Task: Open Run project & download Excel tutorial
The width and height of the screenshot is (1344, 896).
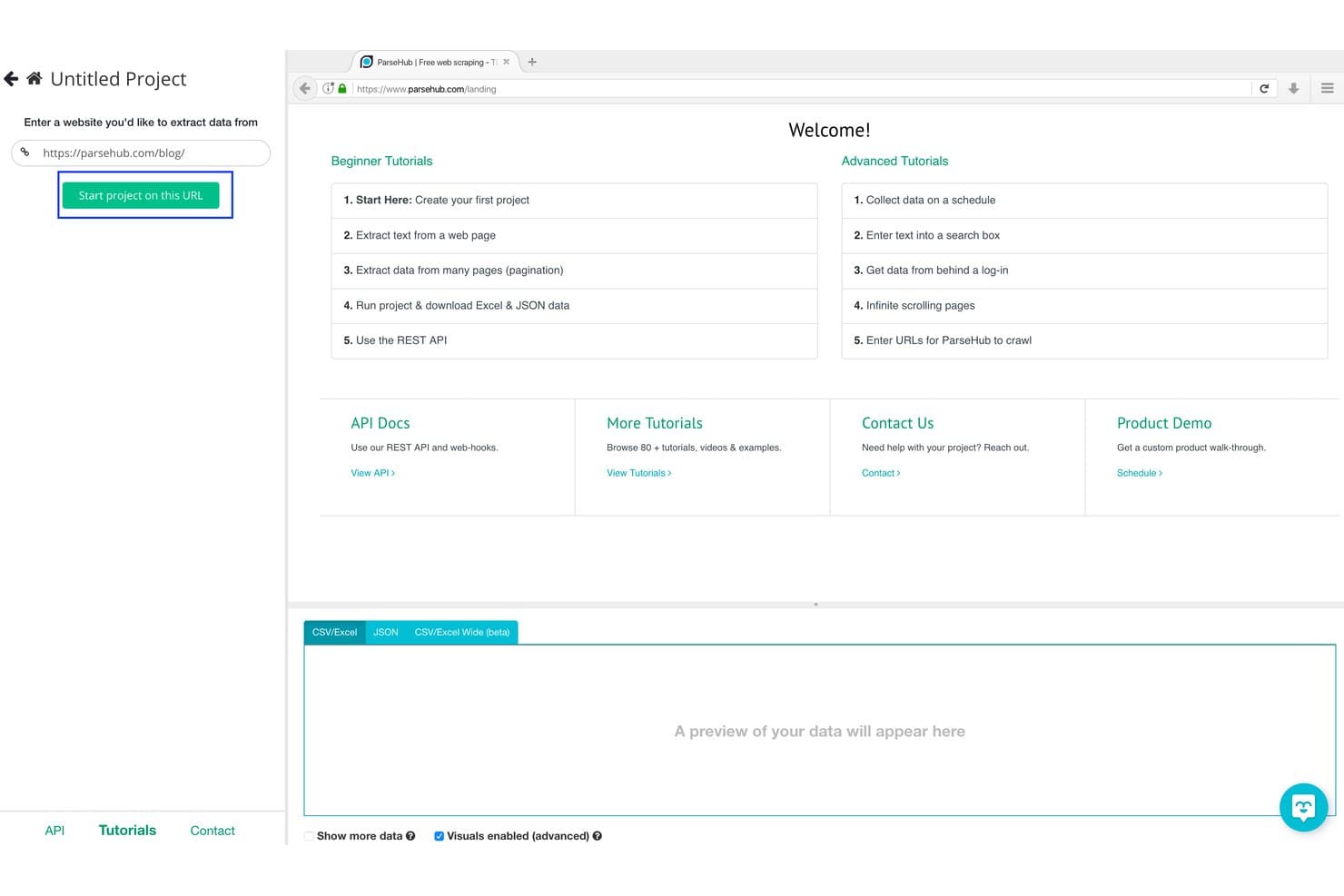Action: tap(574, 306)
